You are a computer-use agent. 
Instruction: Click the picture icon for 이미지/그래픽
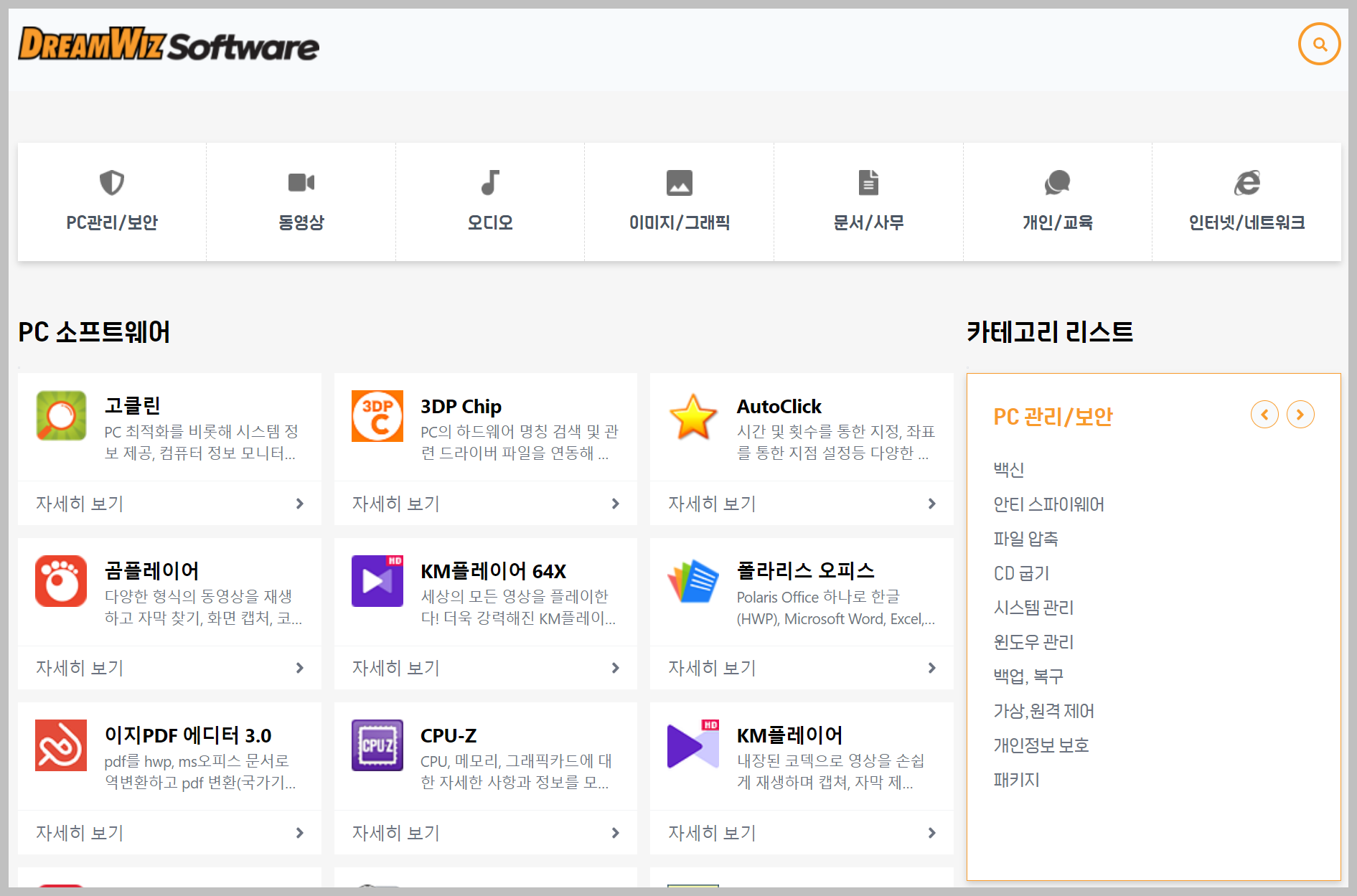coord(680,183)
